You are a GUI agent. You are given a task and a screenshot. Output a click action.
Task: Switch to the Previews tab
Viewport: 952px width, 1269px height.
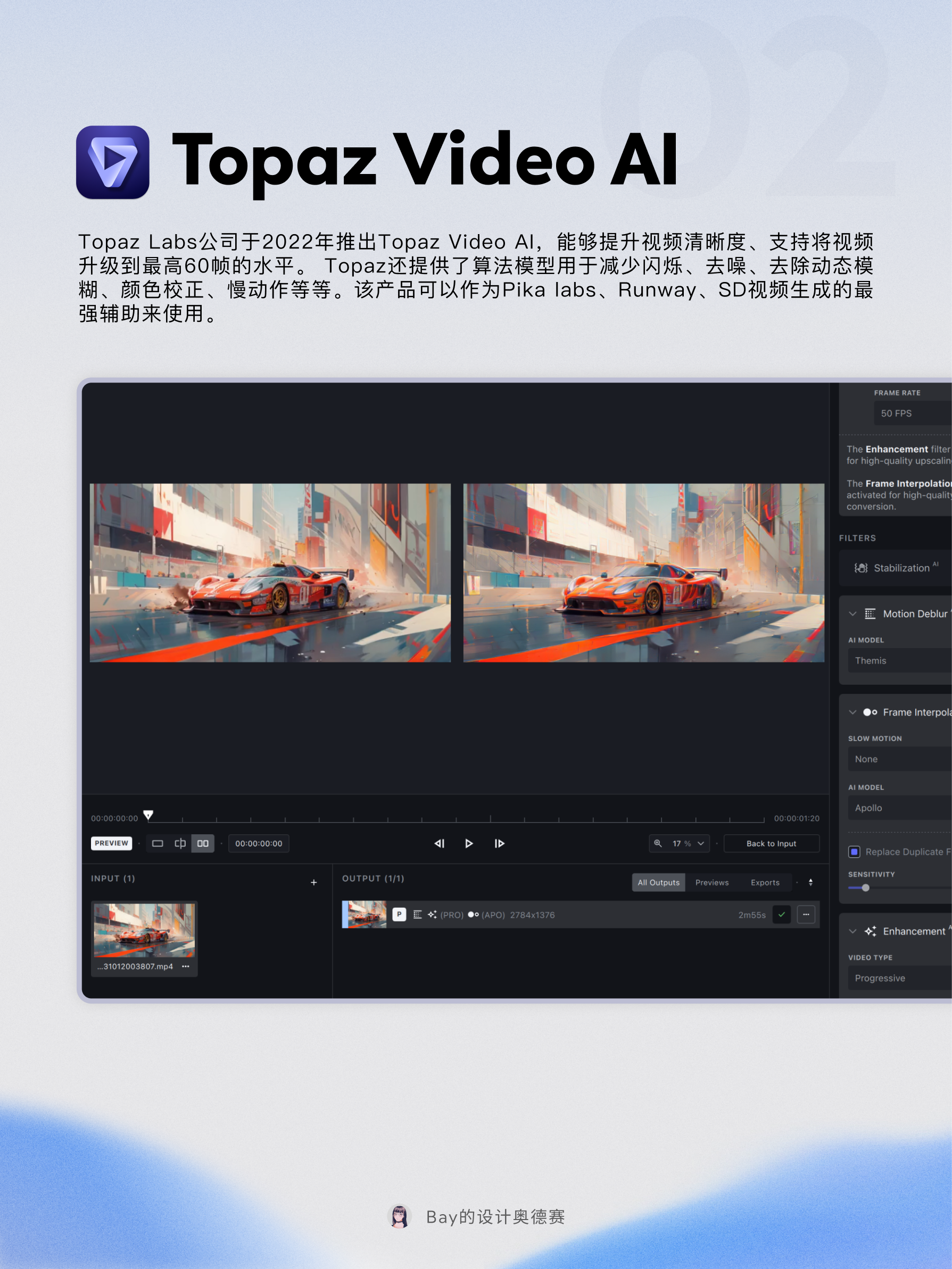pos(712,882)
